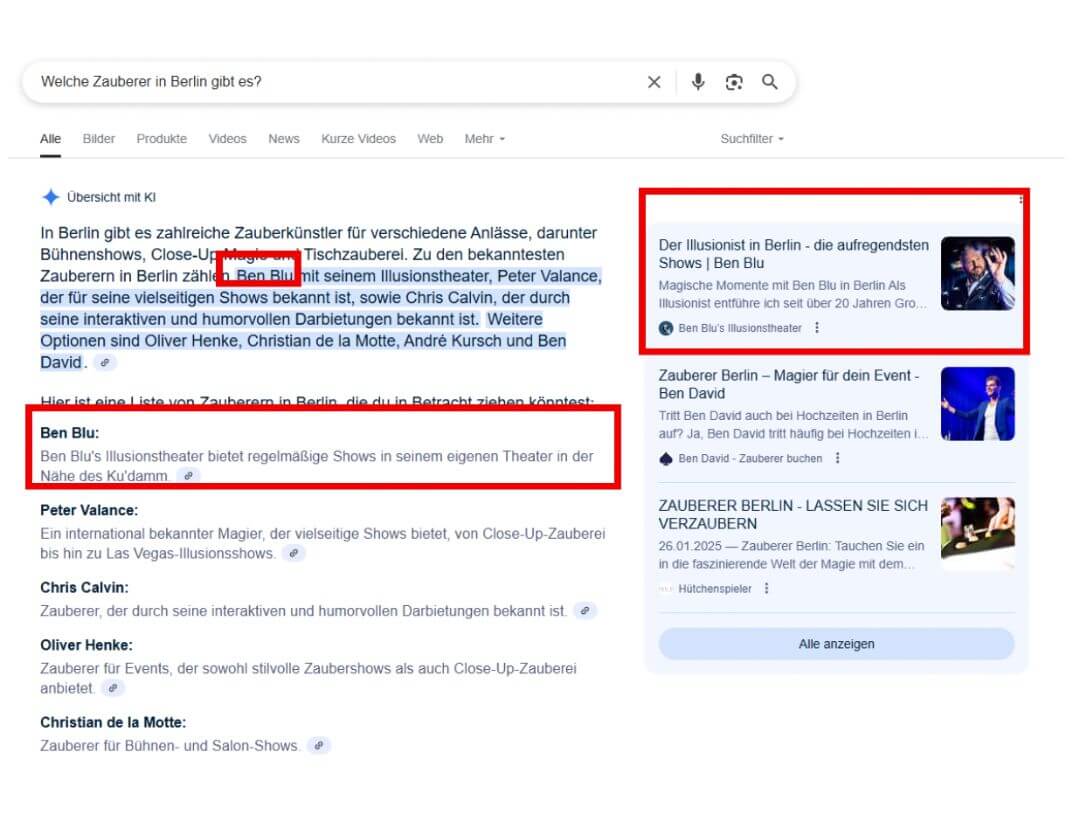Submit search with the magnifying glass icon
Viewport: 1080px width, 820px height.
[x=770, y=82]
